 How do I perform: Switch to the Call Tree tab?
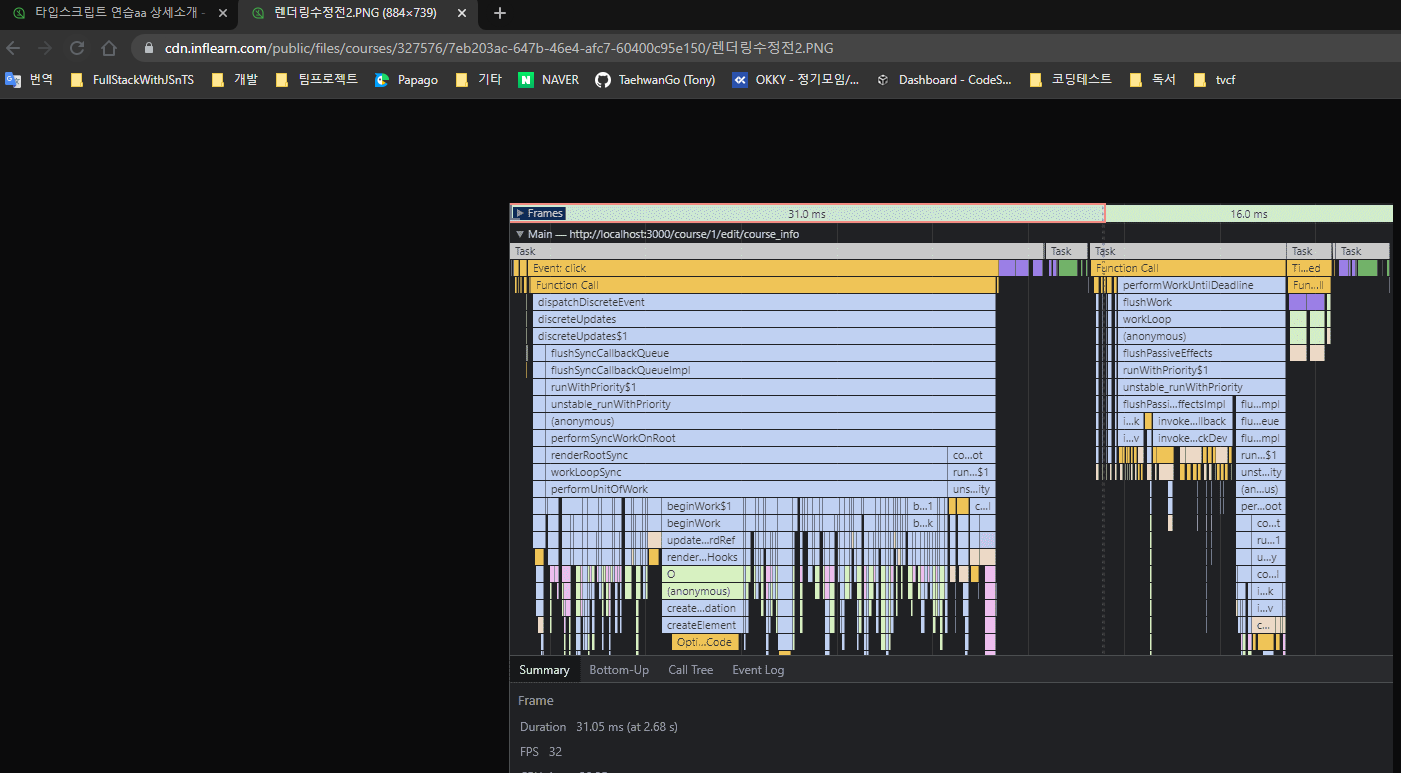pos(690,670)
